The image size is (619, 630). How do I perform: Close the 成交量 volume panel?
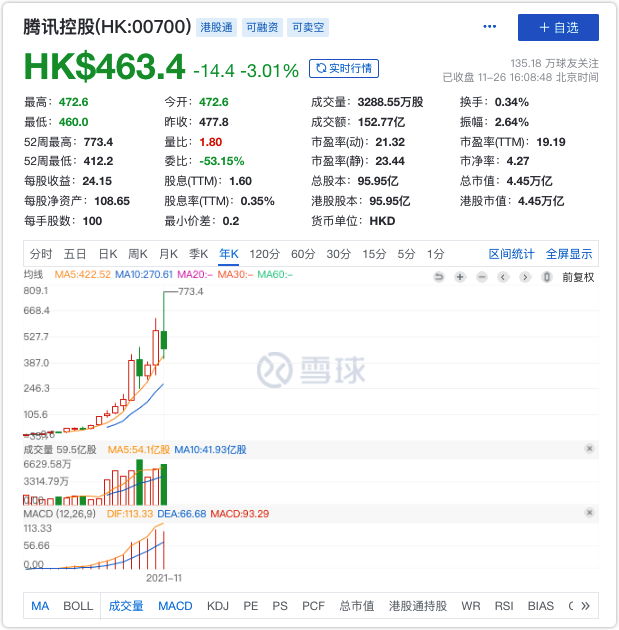pyautogui.click(x=589, y=448)
